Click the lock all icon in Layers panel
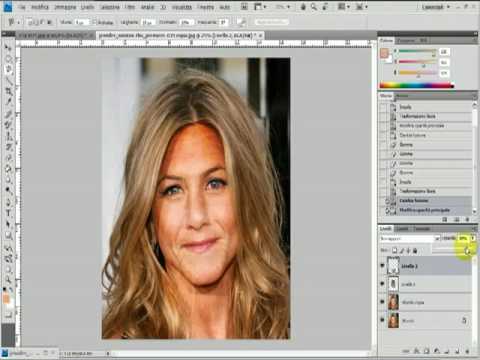The width and height of the screenshot is (480, 360). (x=415, y=250)
